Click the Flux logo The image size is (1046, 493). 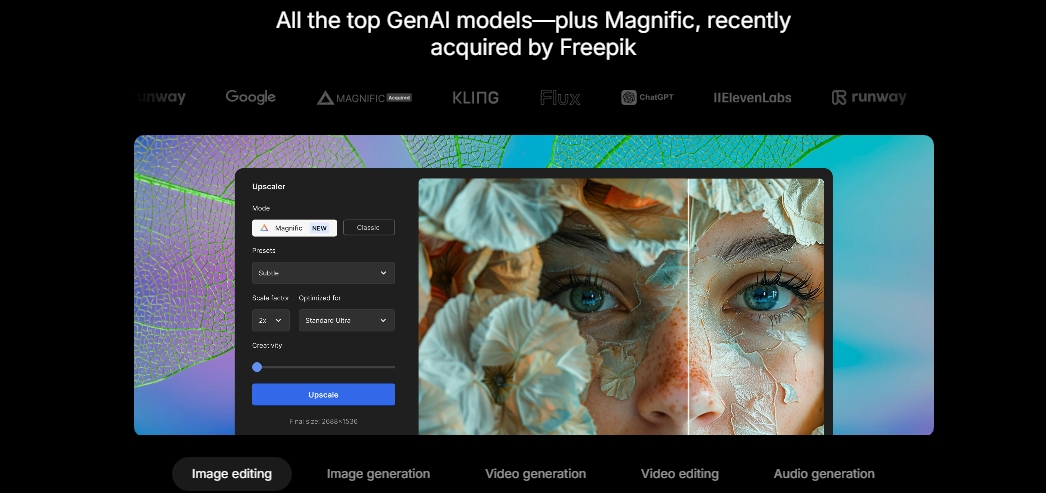[560, 98]
